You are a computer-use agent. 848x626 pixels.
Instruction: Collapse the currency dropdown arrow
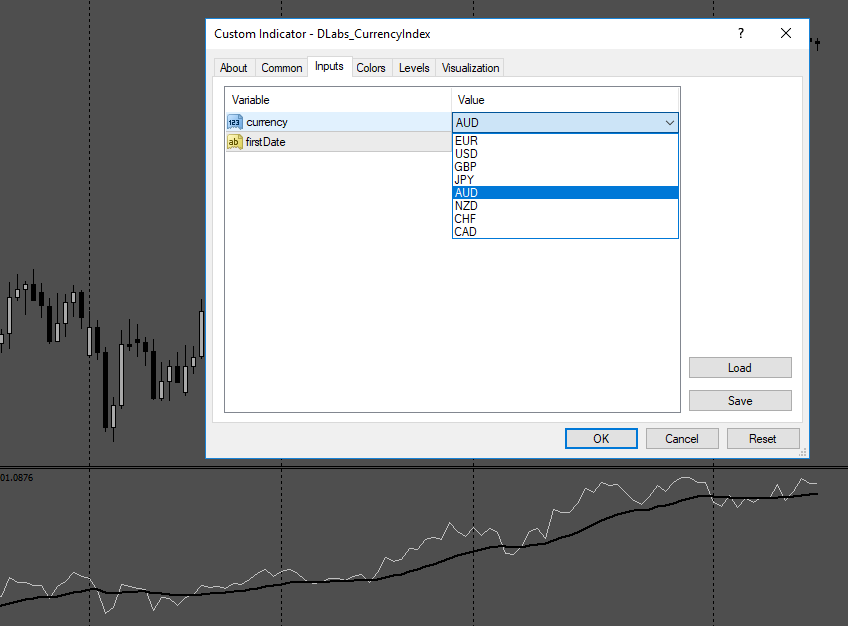coord(670,123)
